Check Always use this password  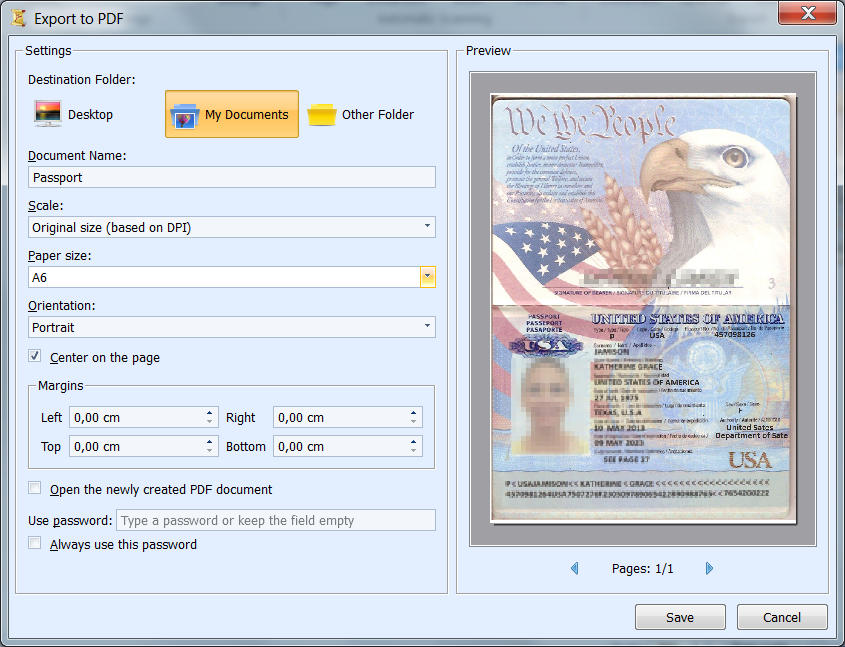pos(35,543)
